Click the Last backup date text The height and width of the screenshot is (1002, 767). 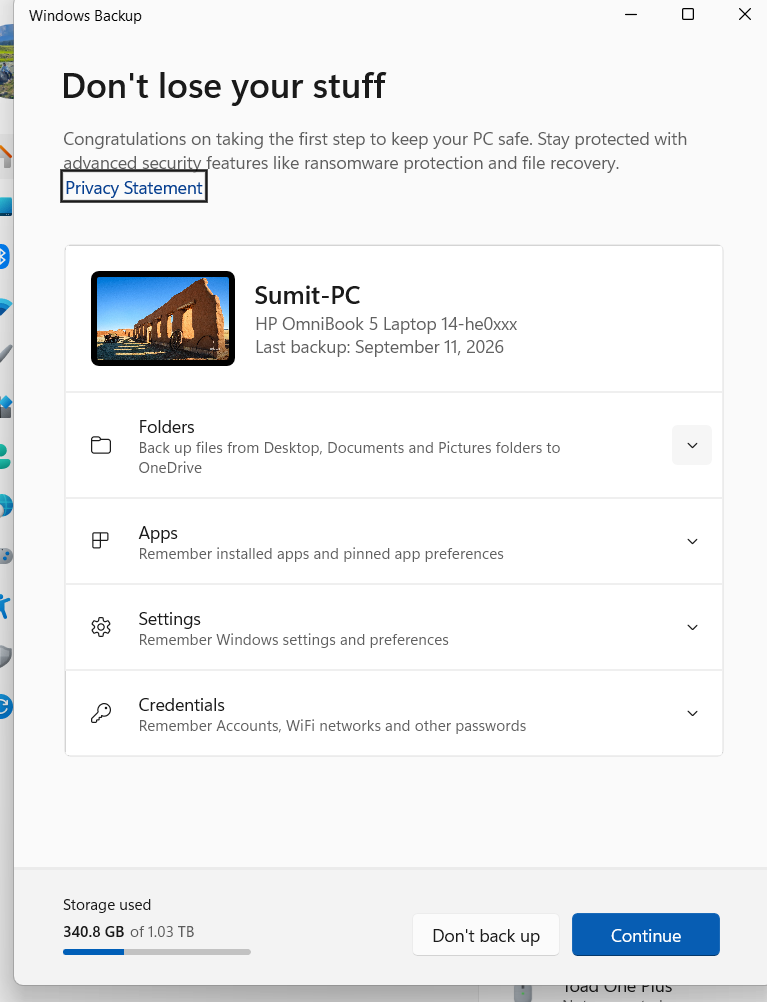380,347
